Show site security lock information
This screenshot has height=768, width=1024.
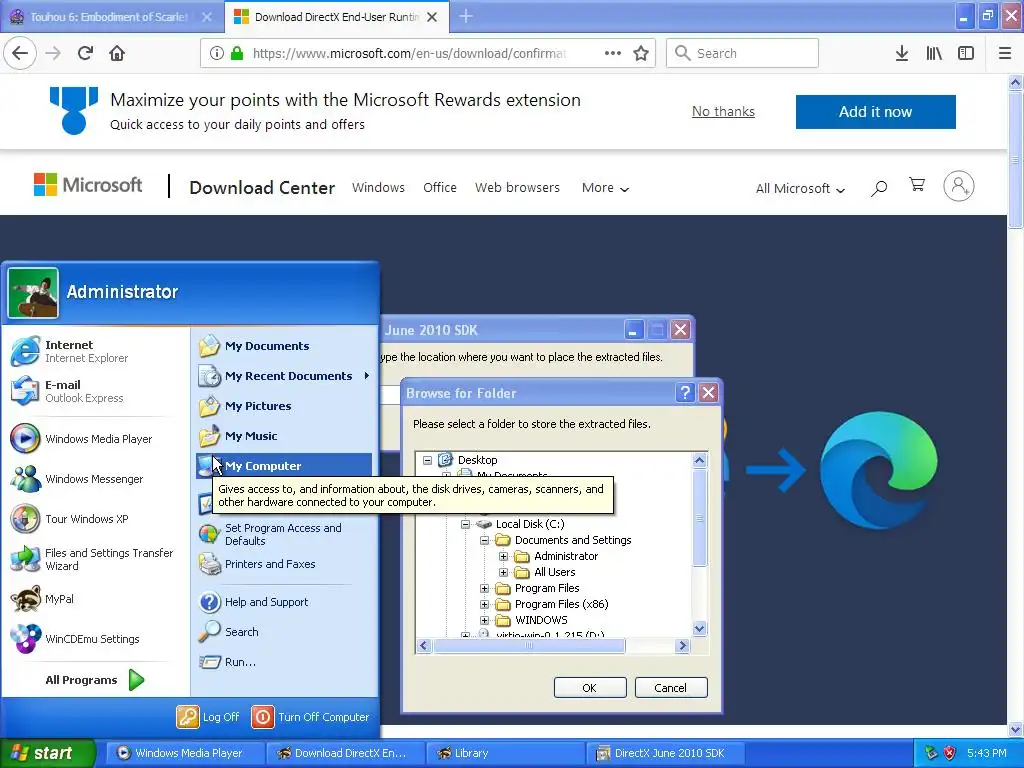[237, 53]
